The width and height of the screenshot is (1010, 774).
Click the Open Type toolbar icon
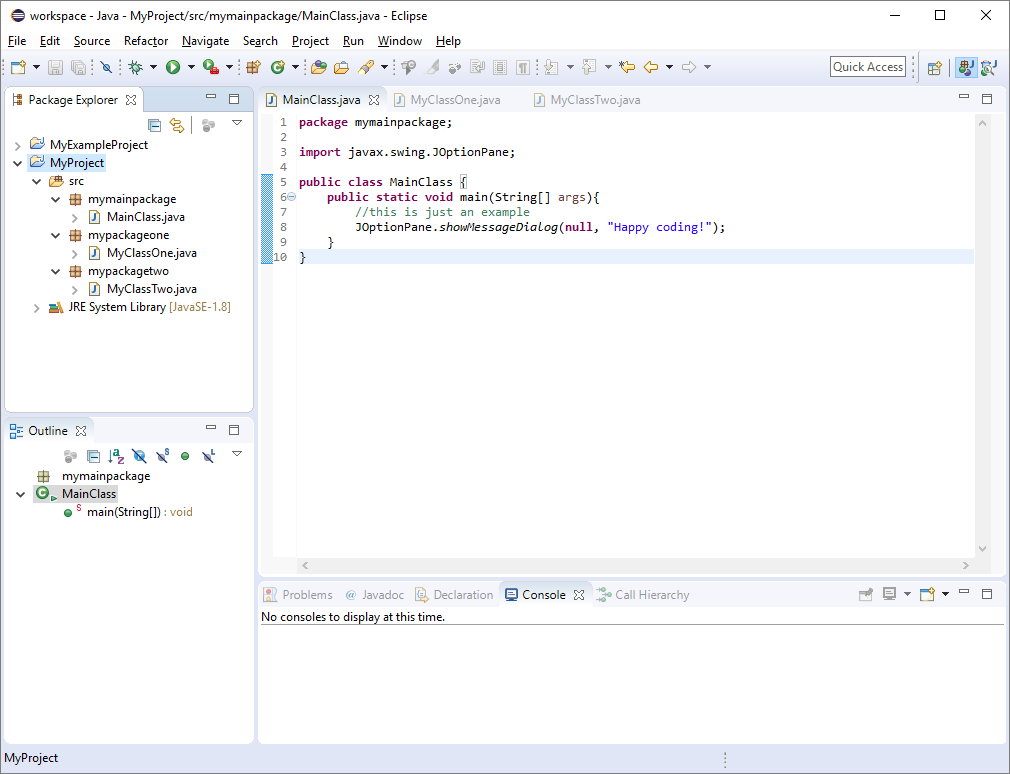(318, 67)
